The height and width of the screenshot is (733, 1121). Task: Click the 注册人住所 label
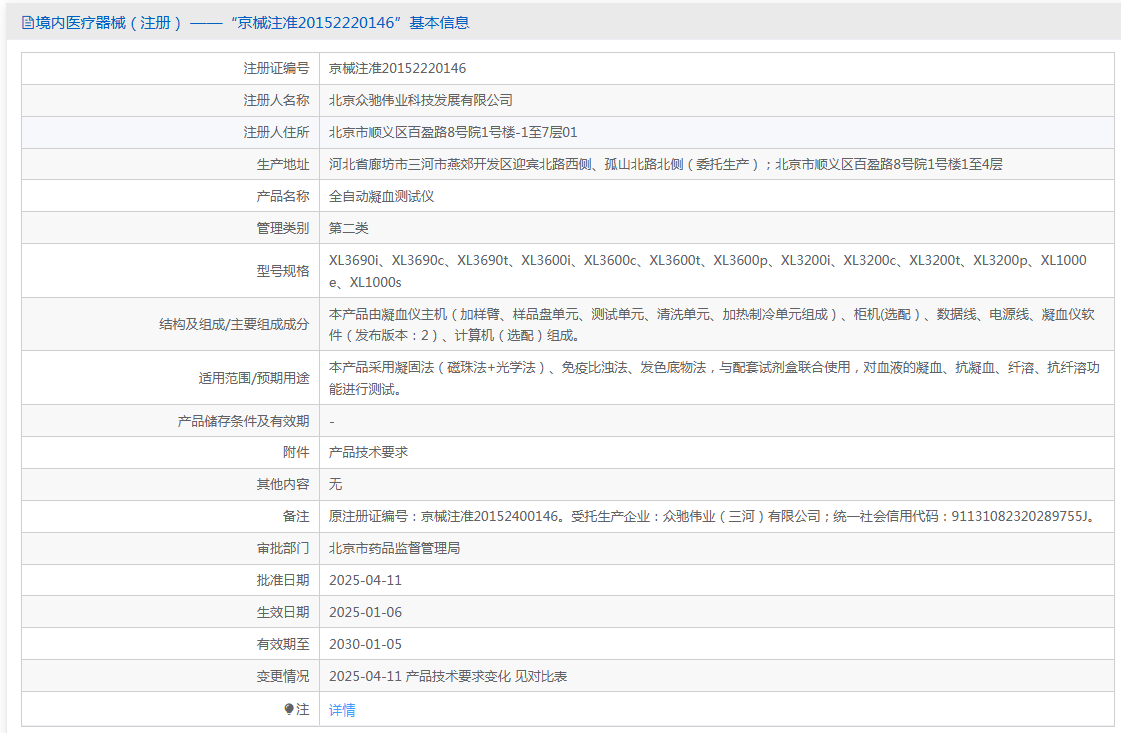(x=276, y=132)
